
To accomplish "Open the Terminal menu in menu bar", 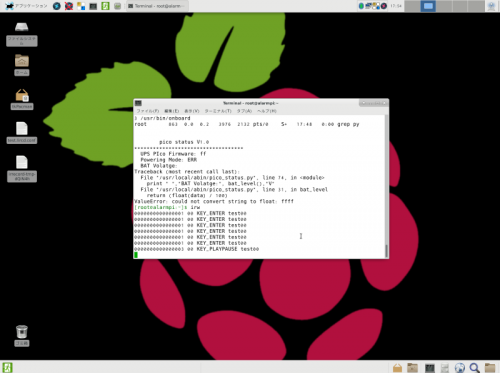I will pyautogui.click(x=218, y=111).
